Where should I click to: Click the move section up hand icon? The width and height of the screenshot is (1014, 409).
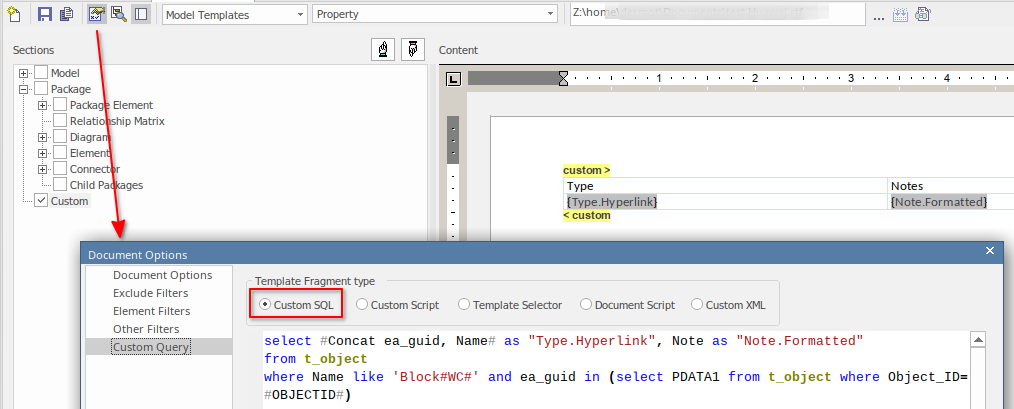point(381,50)
